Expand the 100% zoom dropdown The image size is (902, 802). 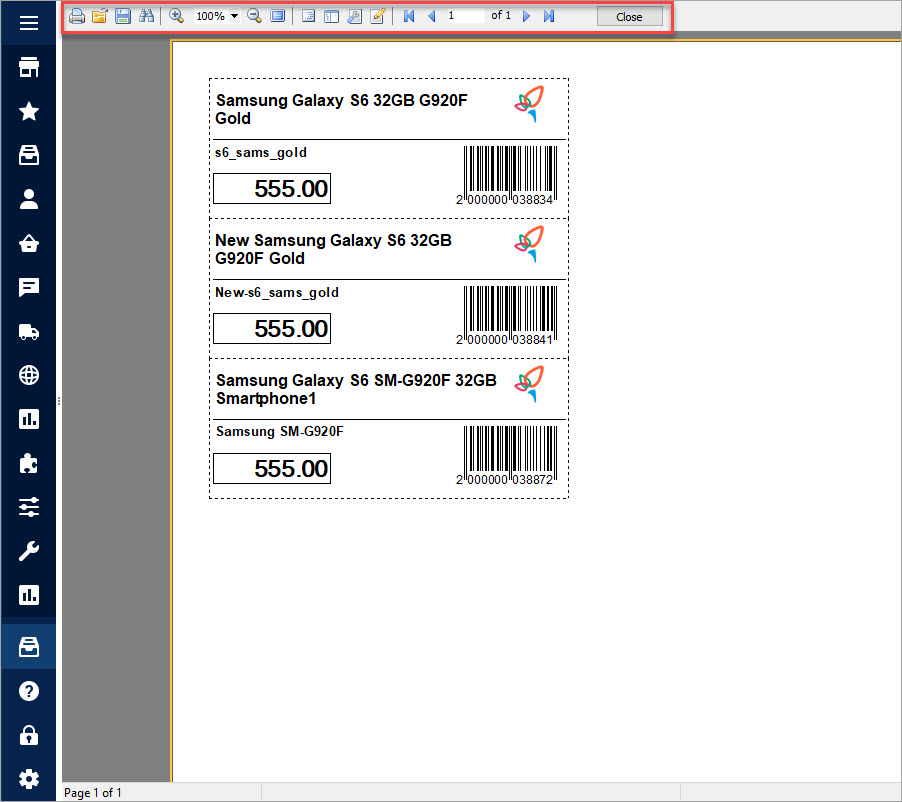pos(234,16)
